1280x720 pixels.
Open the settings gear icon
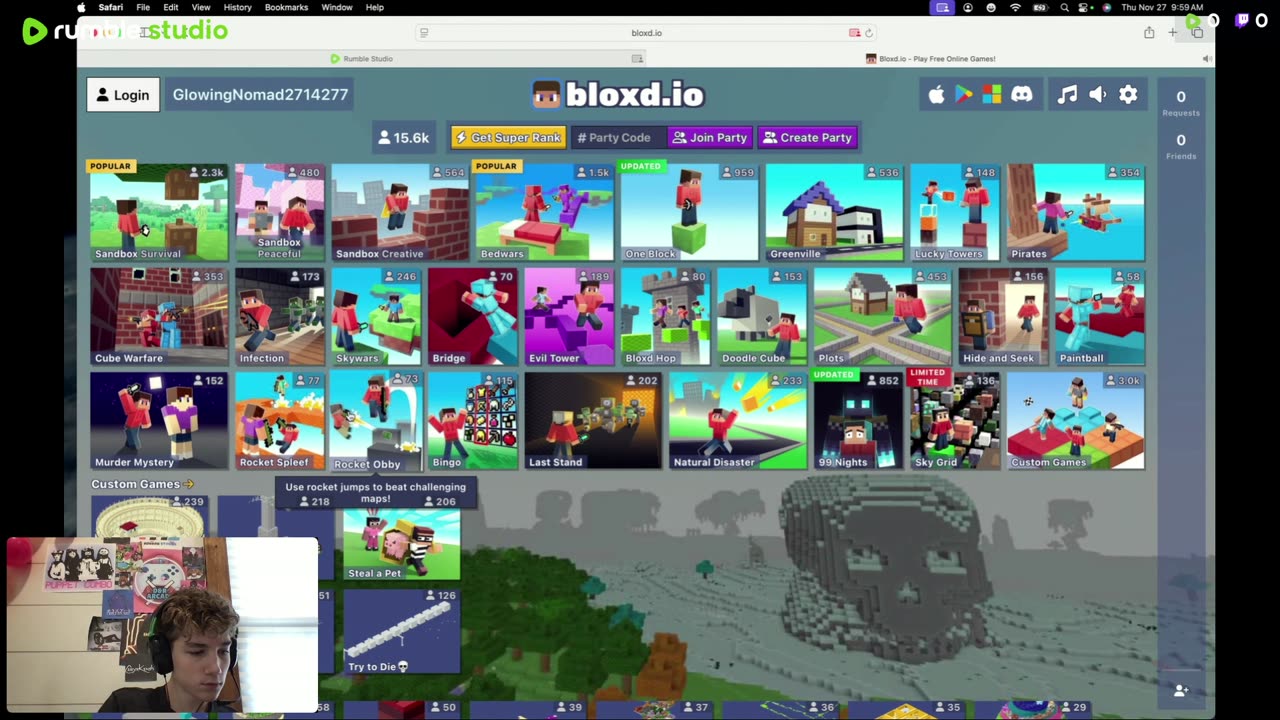[x=1128, y=95]
